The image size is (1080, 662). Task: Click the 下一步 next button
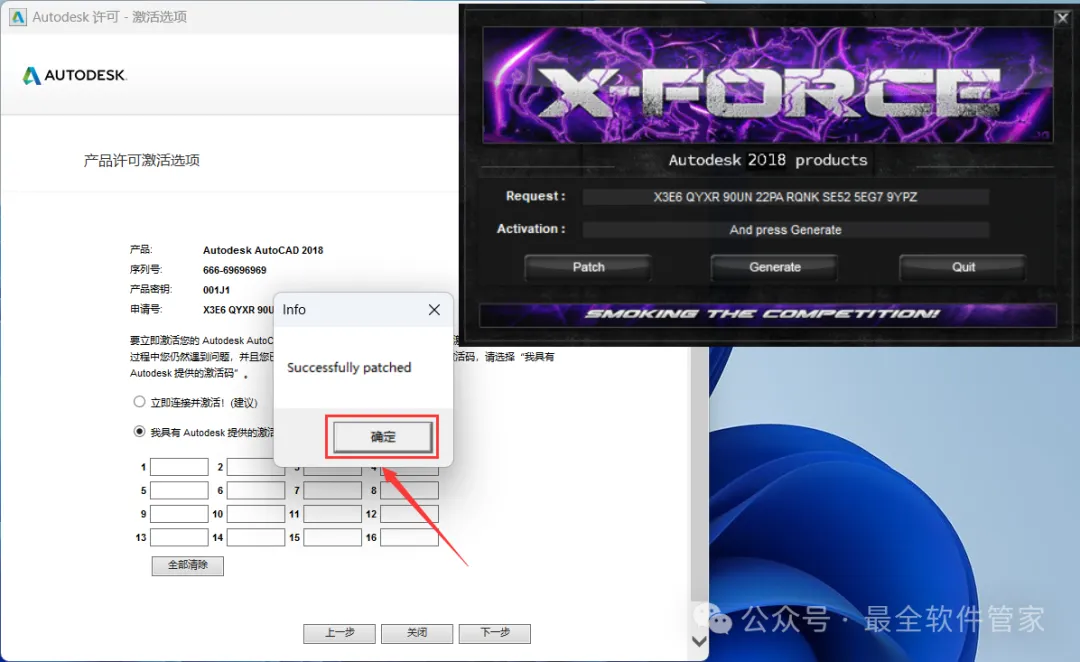[x=495, y=633]
